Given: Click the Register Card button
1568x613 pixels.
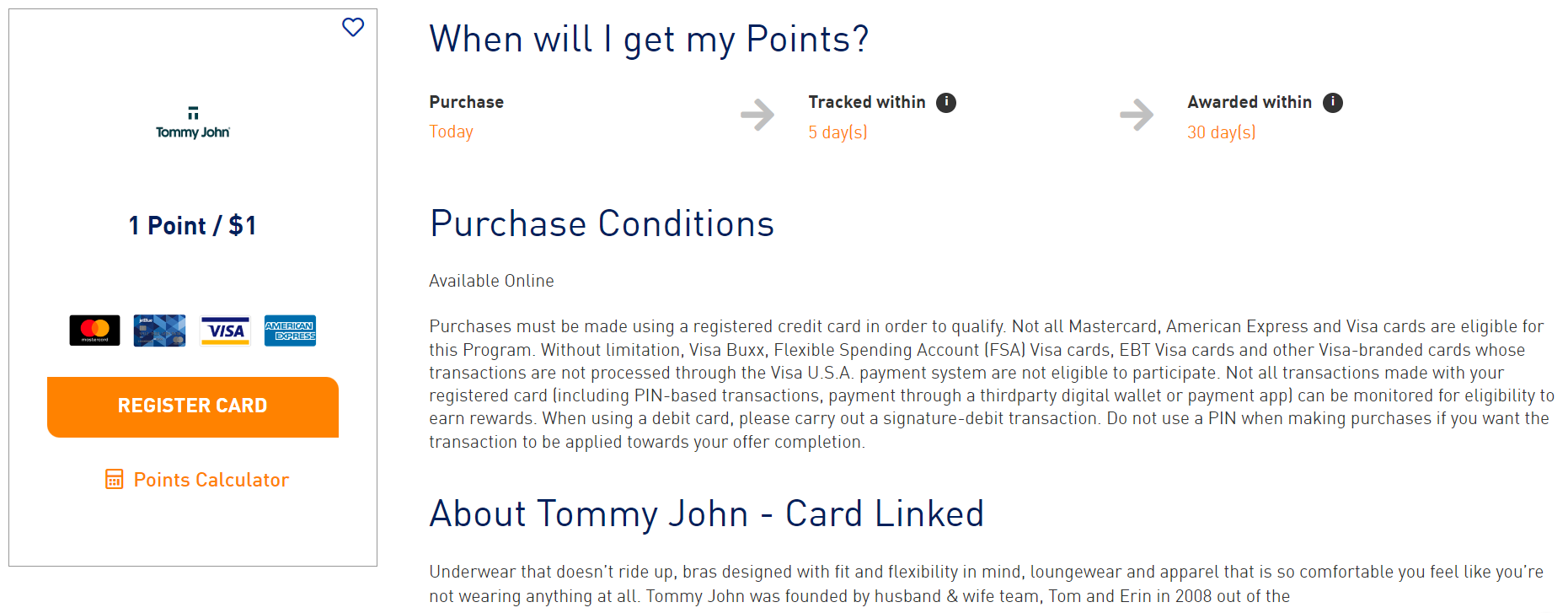Looking at the screenshot, I should (x=192, y=406).
